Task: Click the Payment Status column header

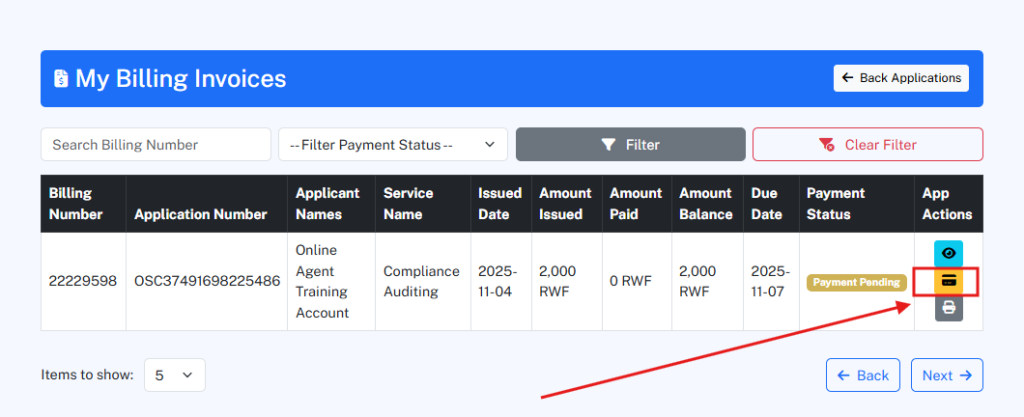Action: click(835, 203)
